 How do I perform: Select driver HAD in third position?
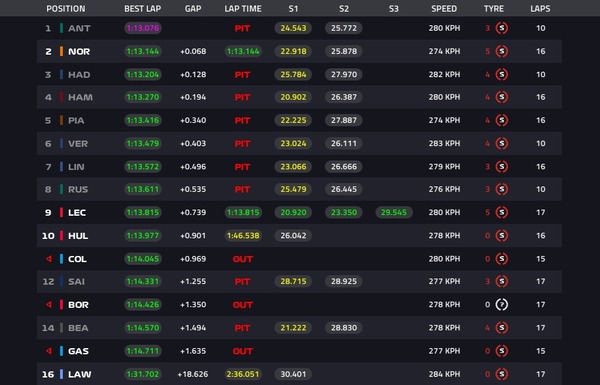tap(79, 75)
